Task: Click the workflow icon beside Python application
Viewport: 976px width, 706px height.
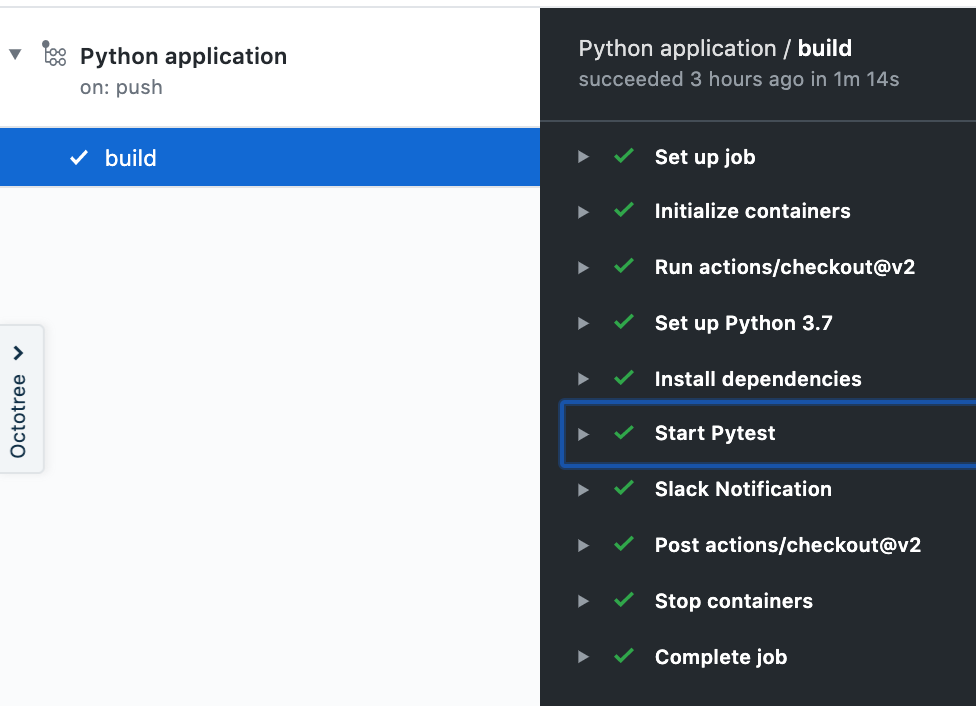Action: pos(54,55)
